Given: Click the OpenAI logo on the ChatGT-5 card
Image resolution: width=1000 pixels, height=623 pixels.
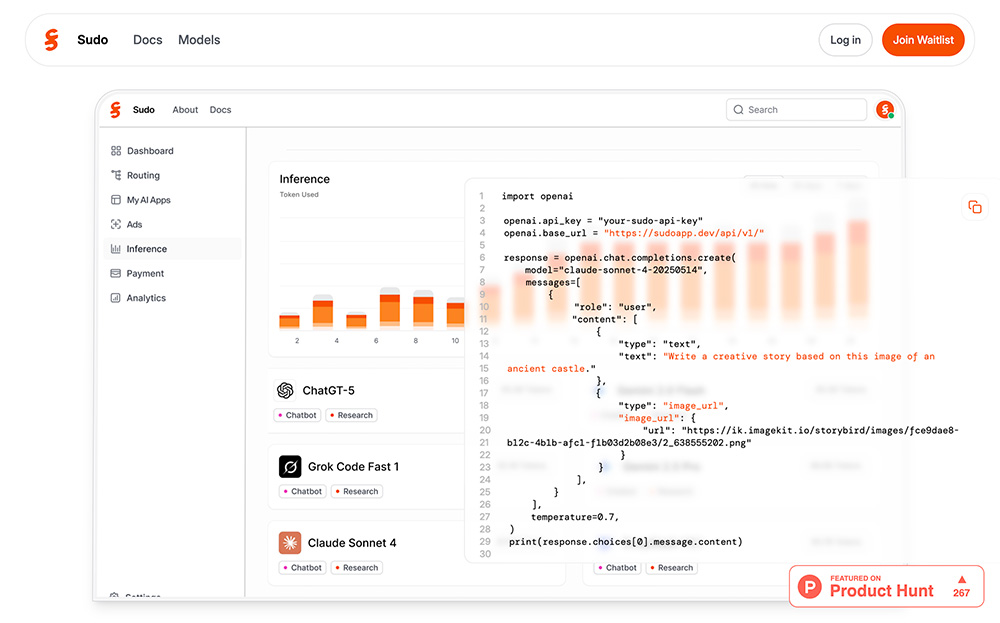Looking at the screenshot, I should (x=285, y=390).
